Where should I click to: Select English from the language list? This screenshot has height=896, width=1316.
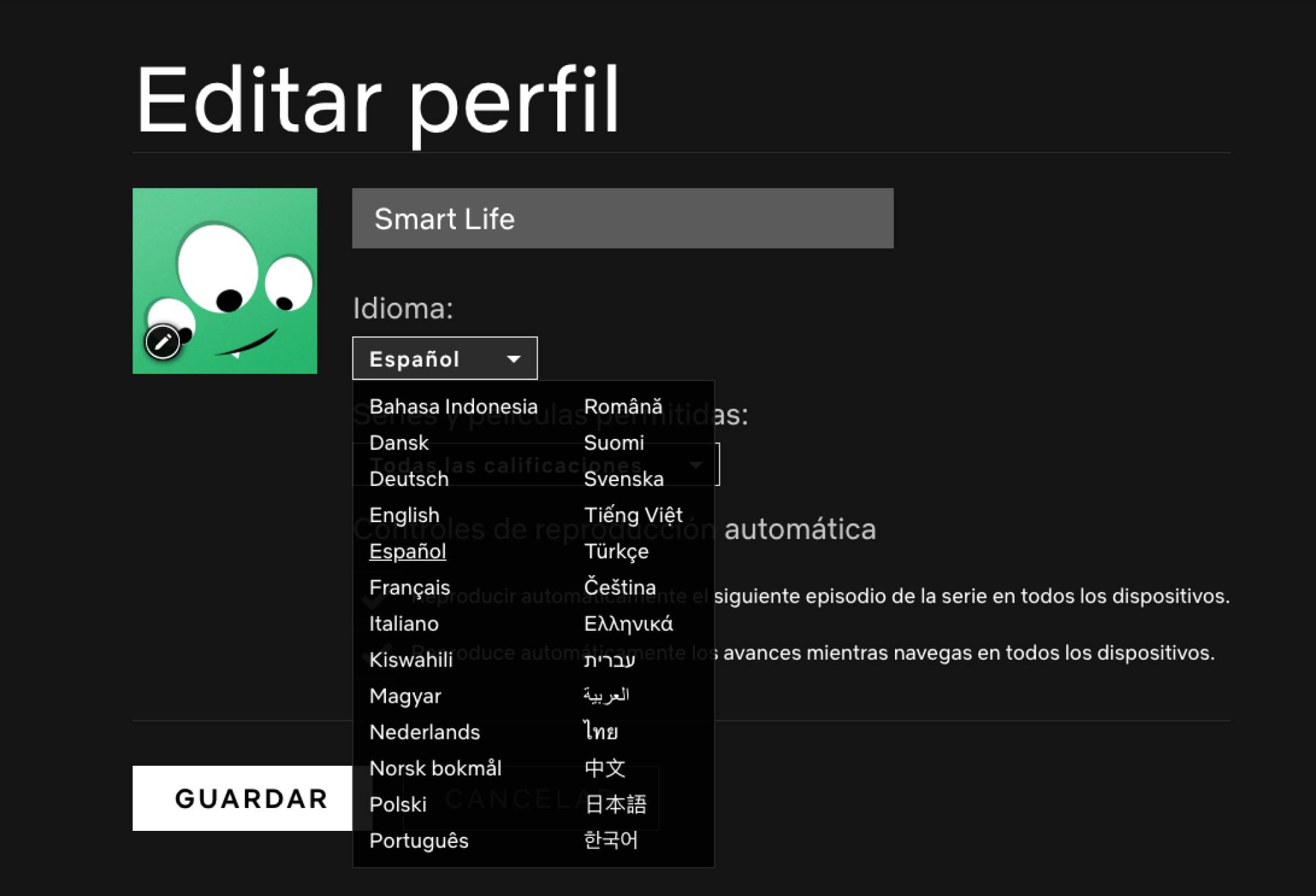404,515
